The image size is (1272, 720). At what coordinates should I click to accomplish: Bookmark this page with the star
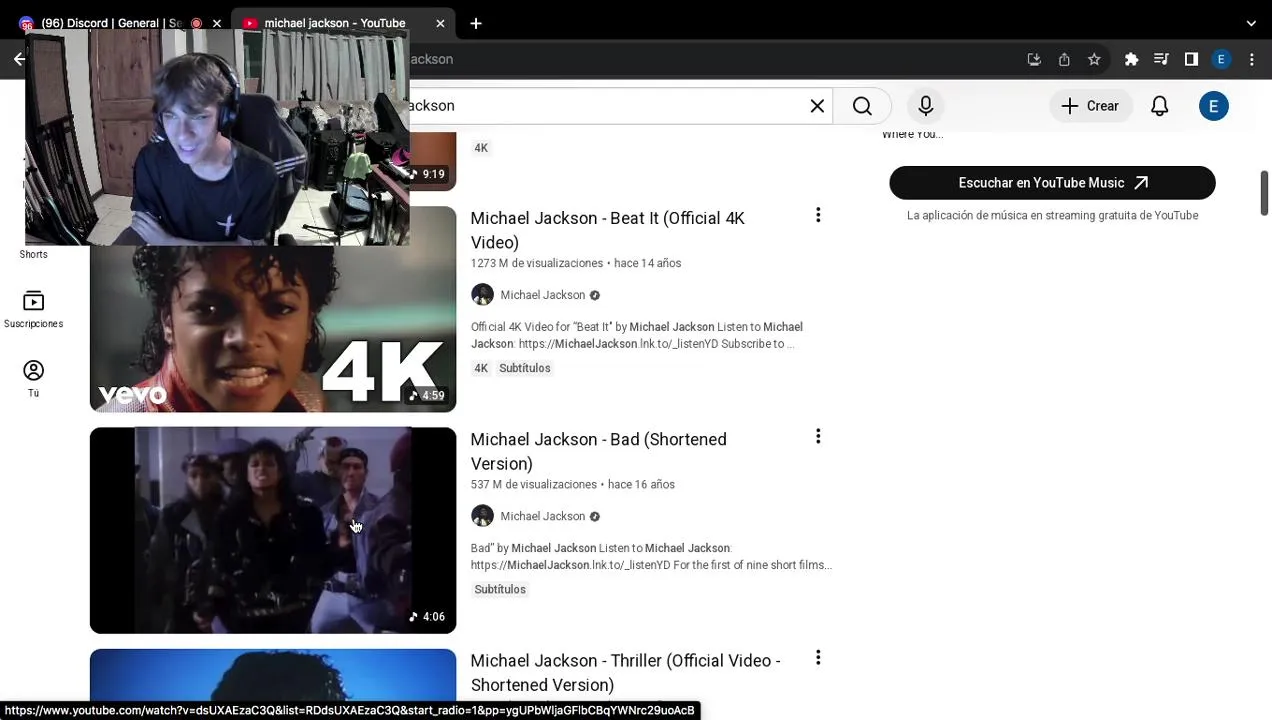tap(1094, 59)
